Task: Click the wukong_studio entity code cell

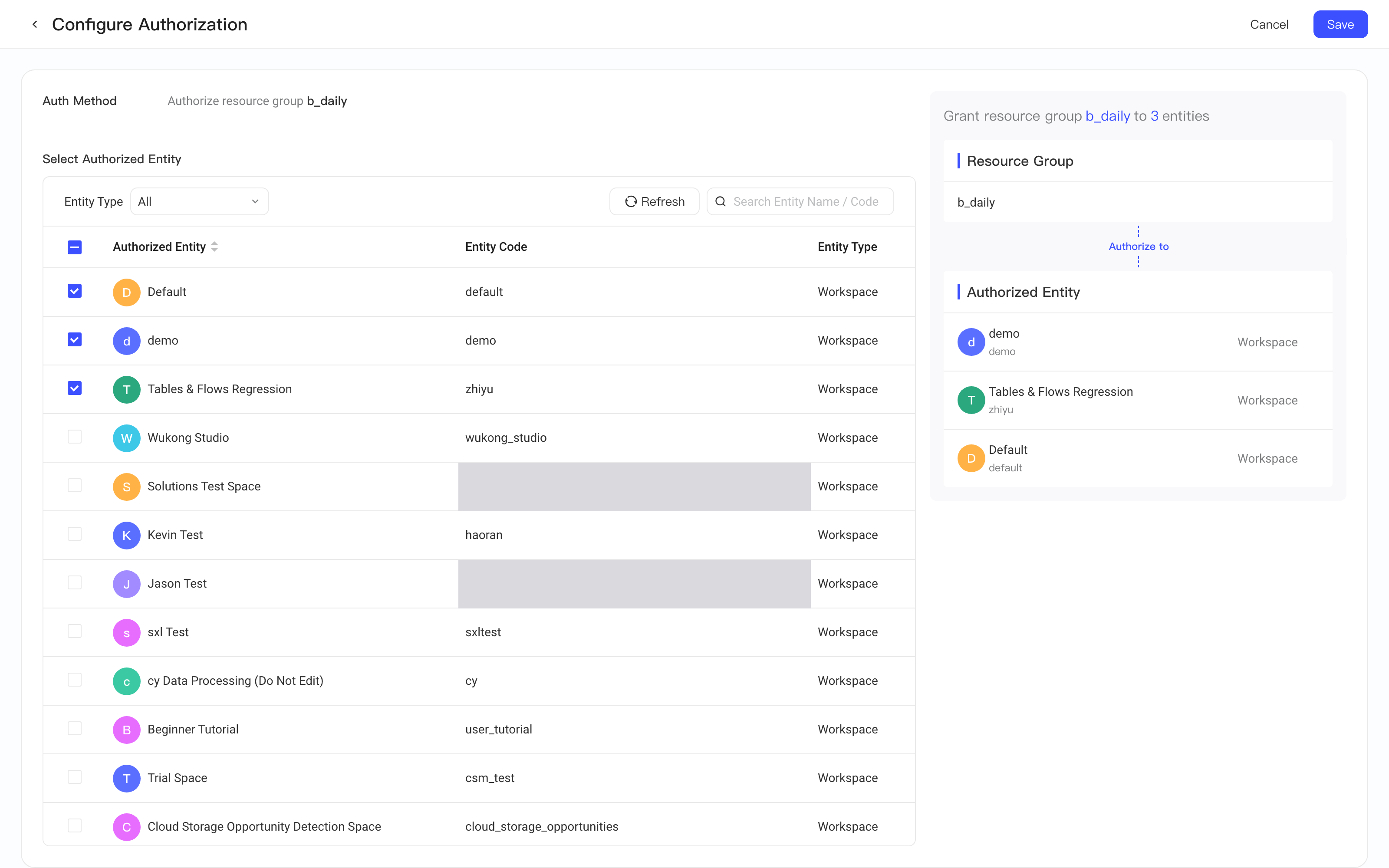Action: [506, 438]
